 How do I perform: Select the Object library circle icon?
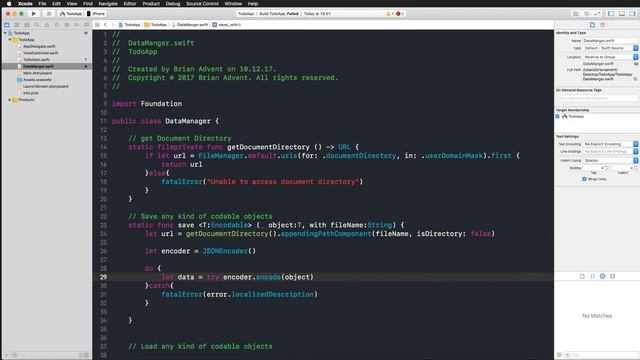coord(602,276)
